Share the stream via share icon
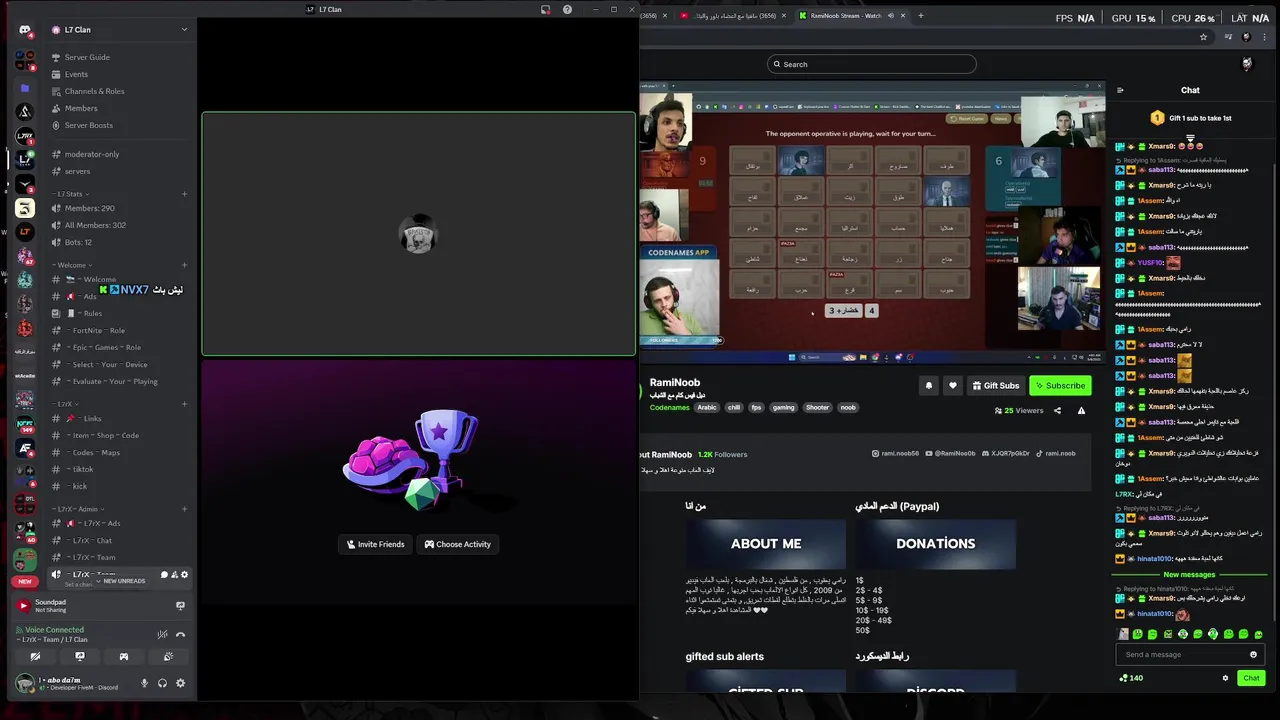 (1057, 410)
